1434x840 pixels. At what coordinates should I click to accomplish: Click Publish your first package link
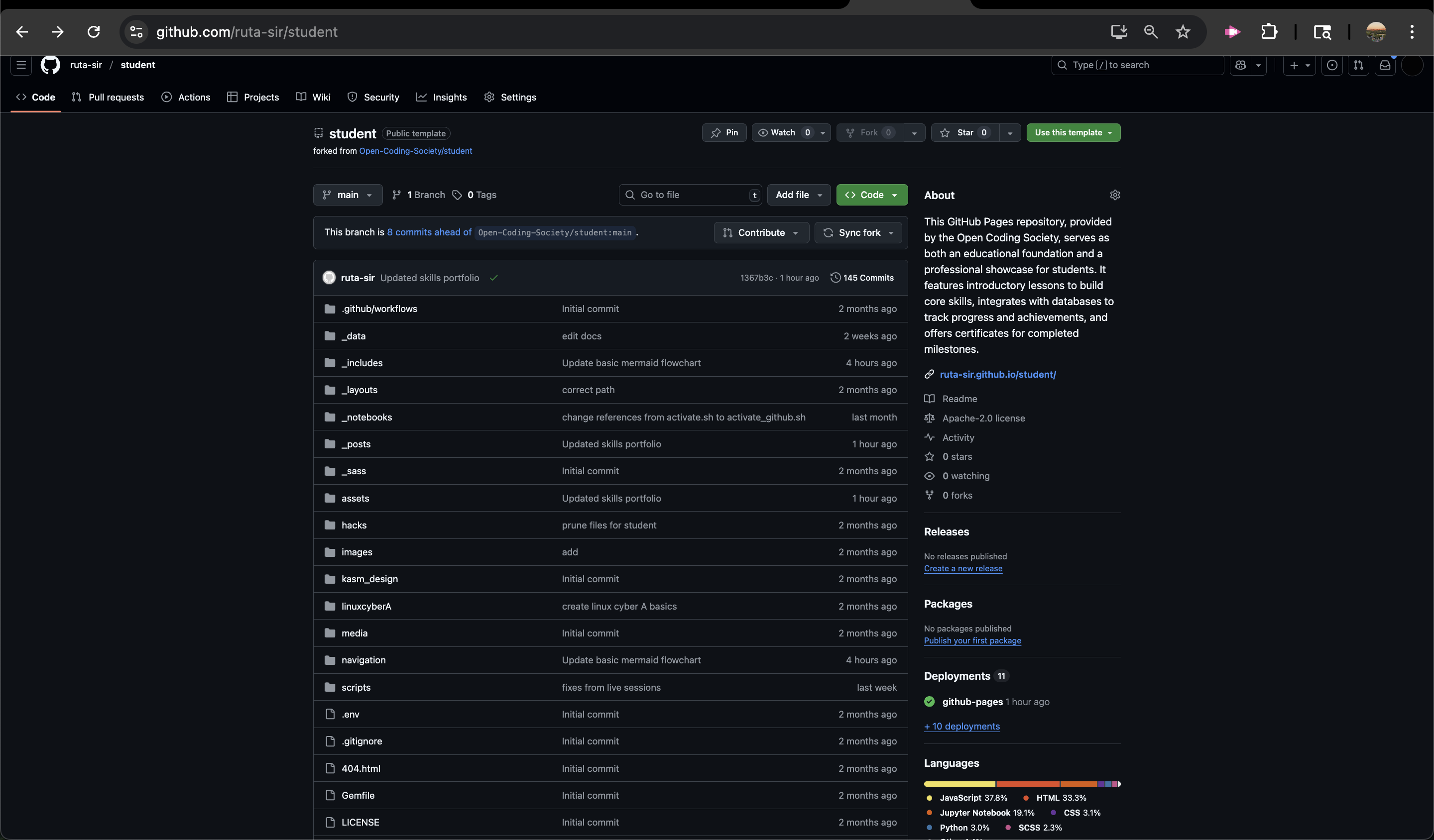click(972, 640)
